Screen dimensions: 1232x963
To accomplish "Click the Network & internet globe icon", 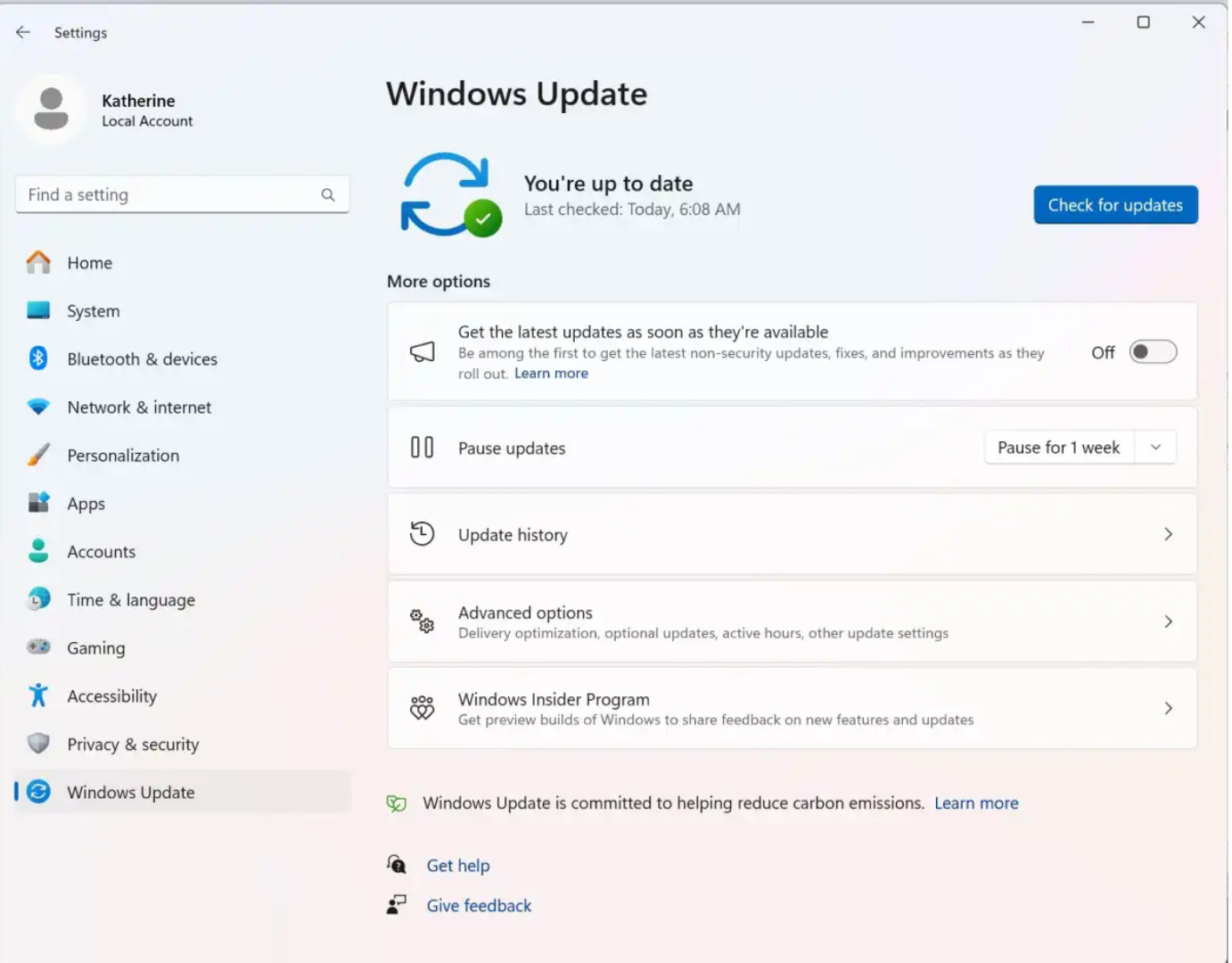I will pos(38,407).
